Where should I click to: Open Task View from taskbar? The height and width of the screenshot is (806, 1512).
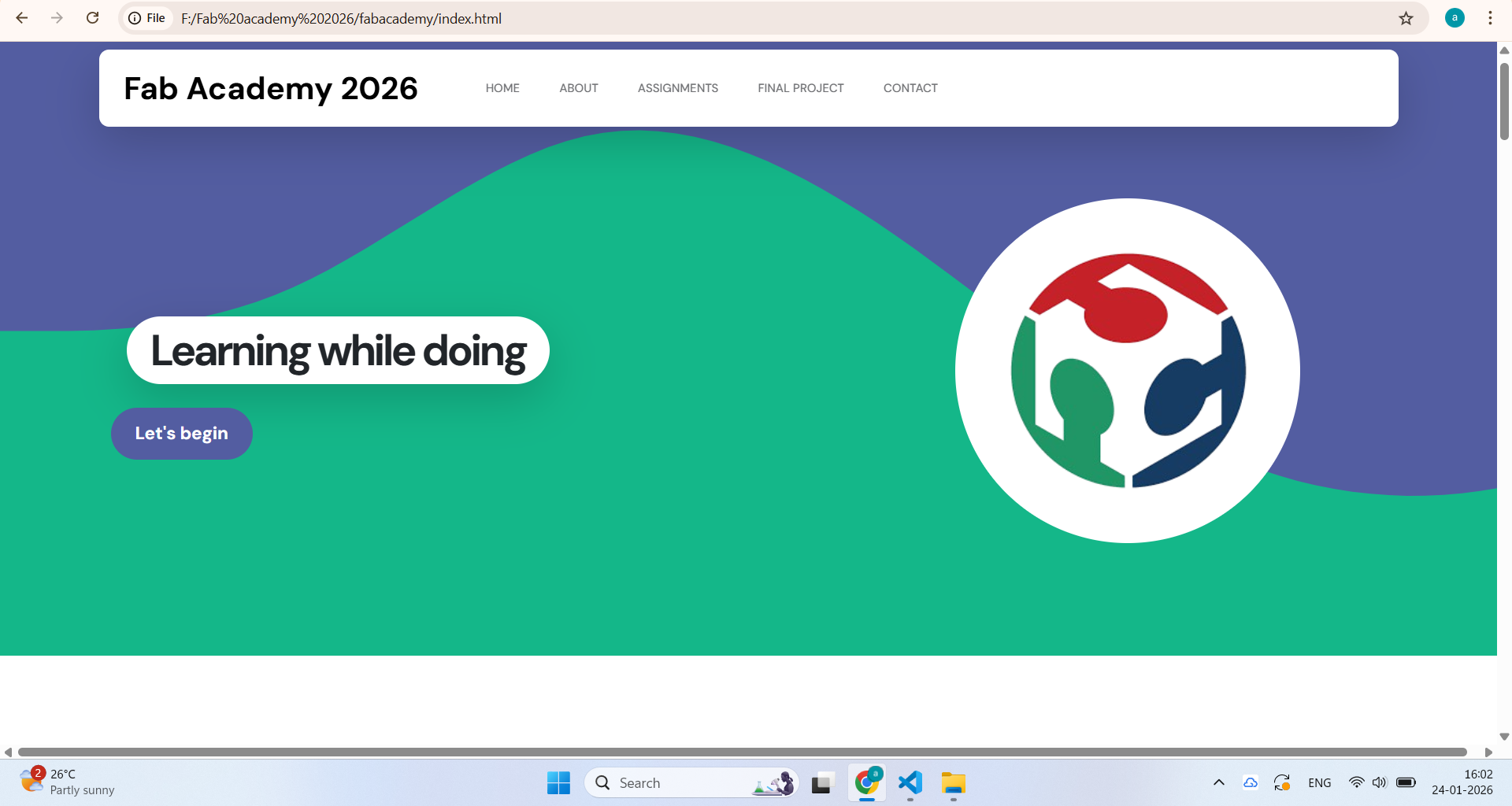tap(821, 783)
